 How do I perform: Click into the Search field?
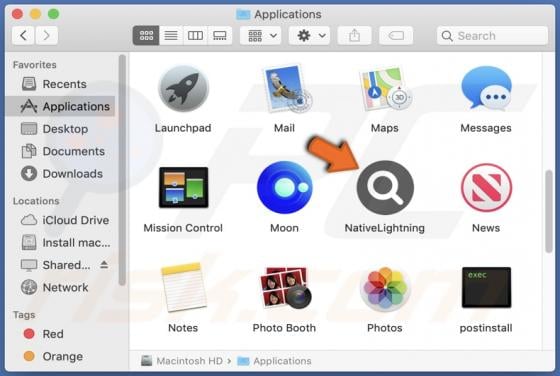492,36
